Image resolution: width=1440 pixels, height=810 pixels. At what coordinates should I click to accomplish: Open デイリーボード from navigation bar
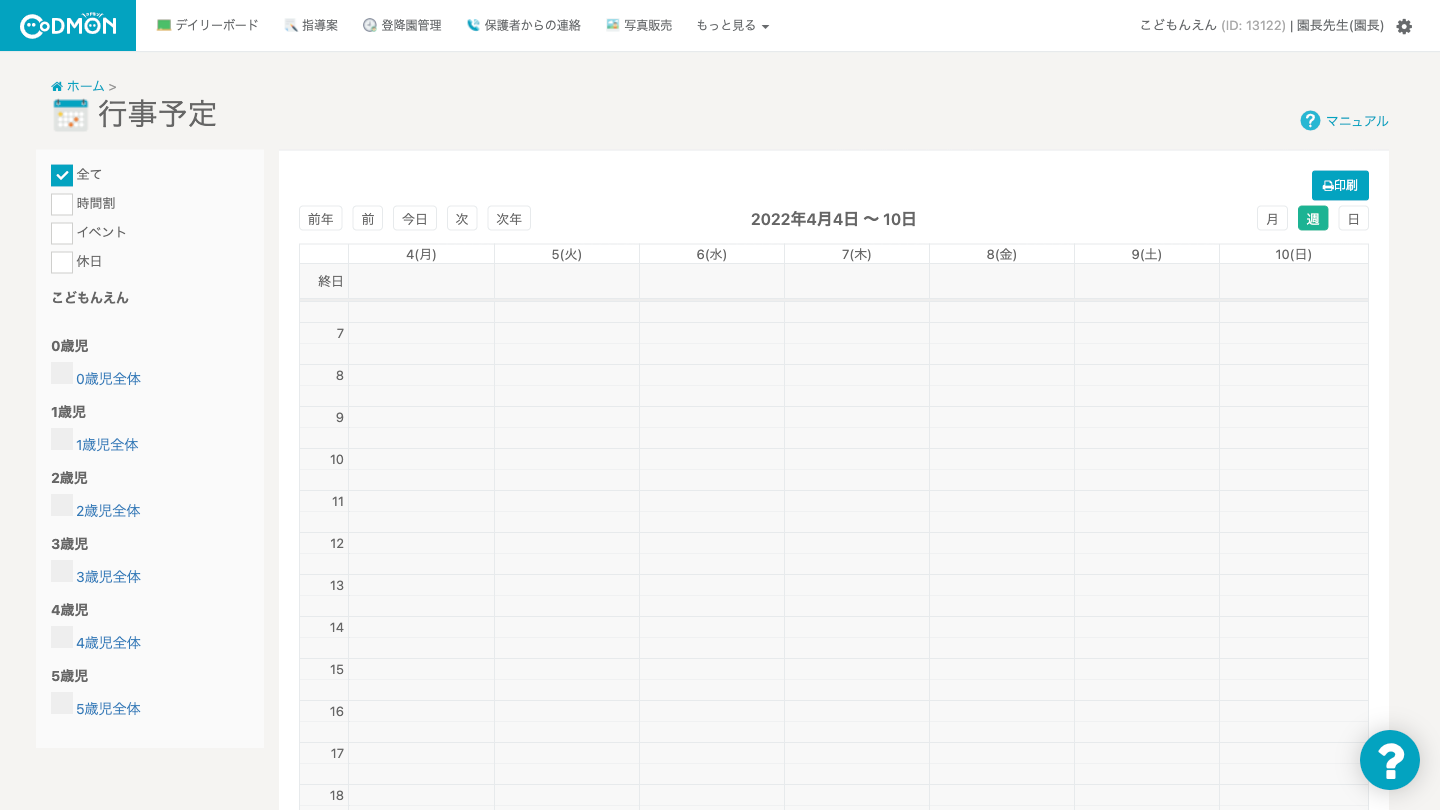tap(208, 25)
